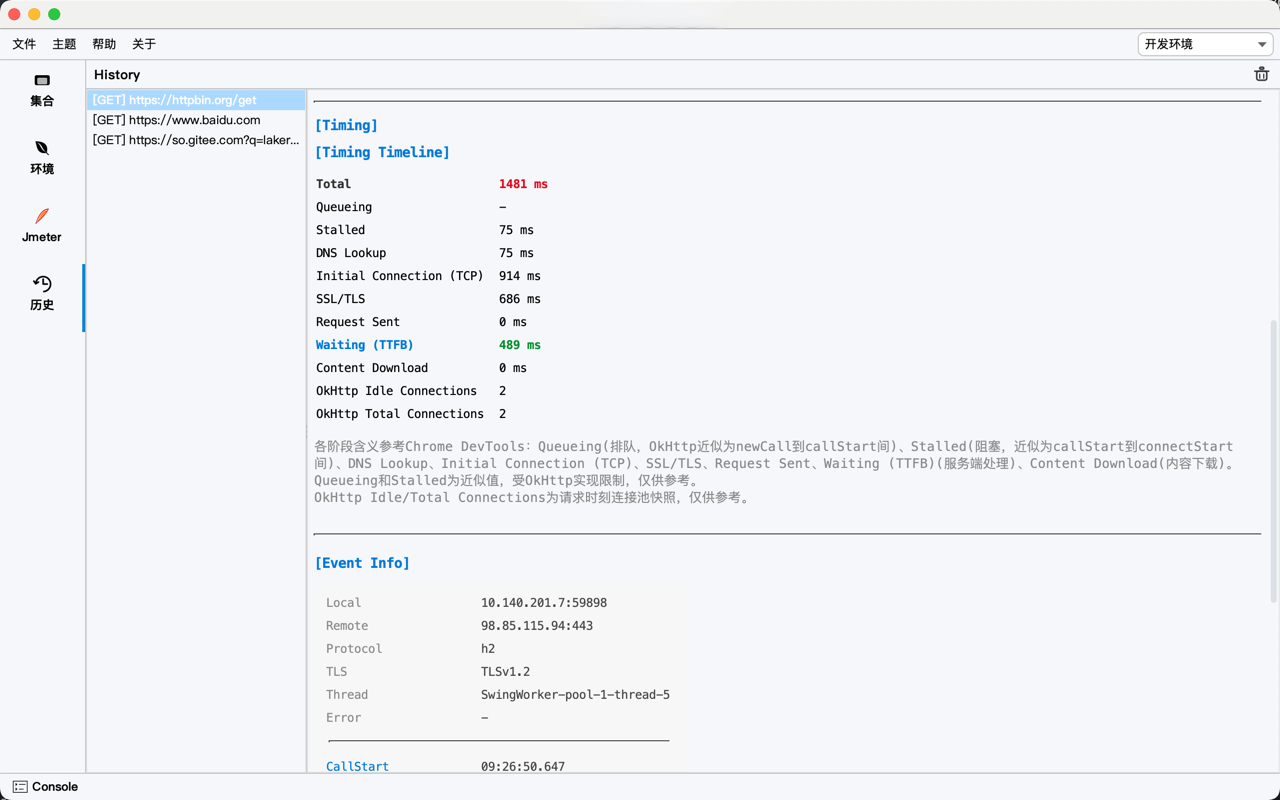Open the 开发环境 environment dropdown
Screen dimensions: 1280x800
pyautogui.click(x=1205, y=44)
